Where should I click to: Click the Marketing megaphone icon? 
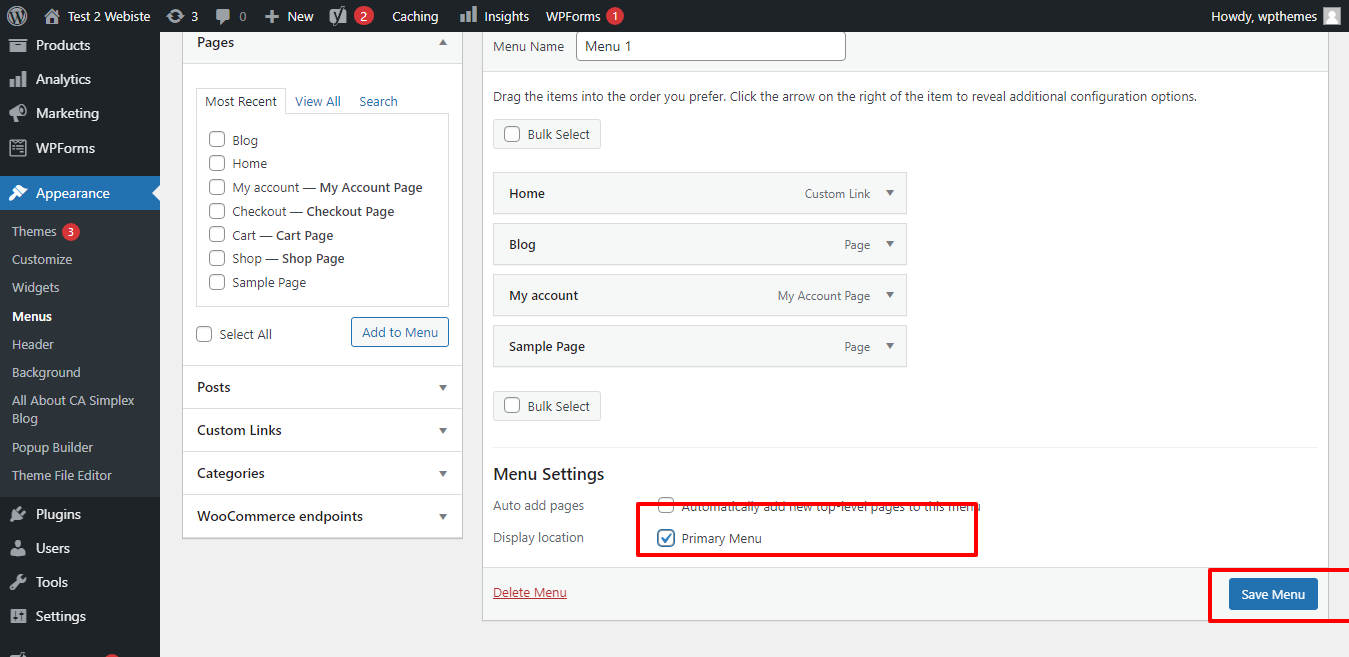coord(17,113)
